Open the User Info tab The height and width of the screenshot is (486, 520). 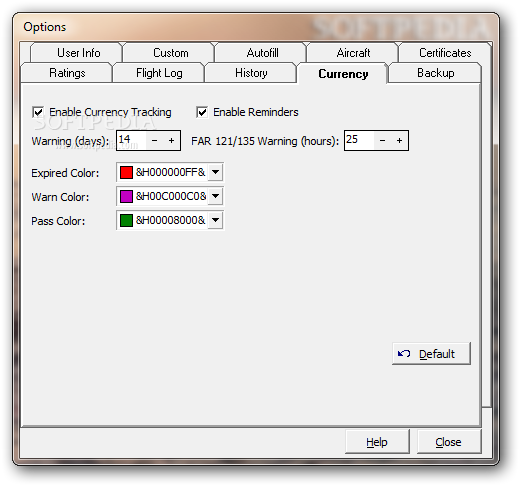(76, 53)
